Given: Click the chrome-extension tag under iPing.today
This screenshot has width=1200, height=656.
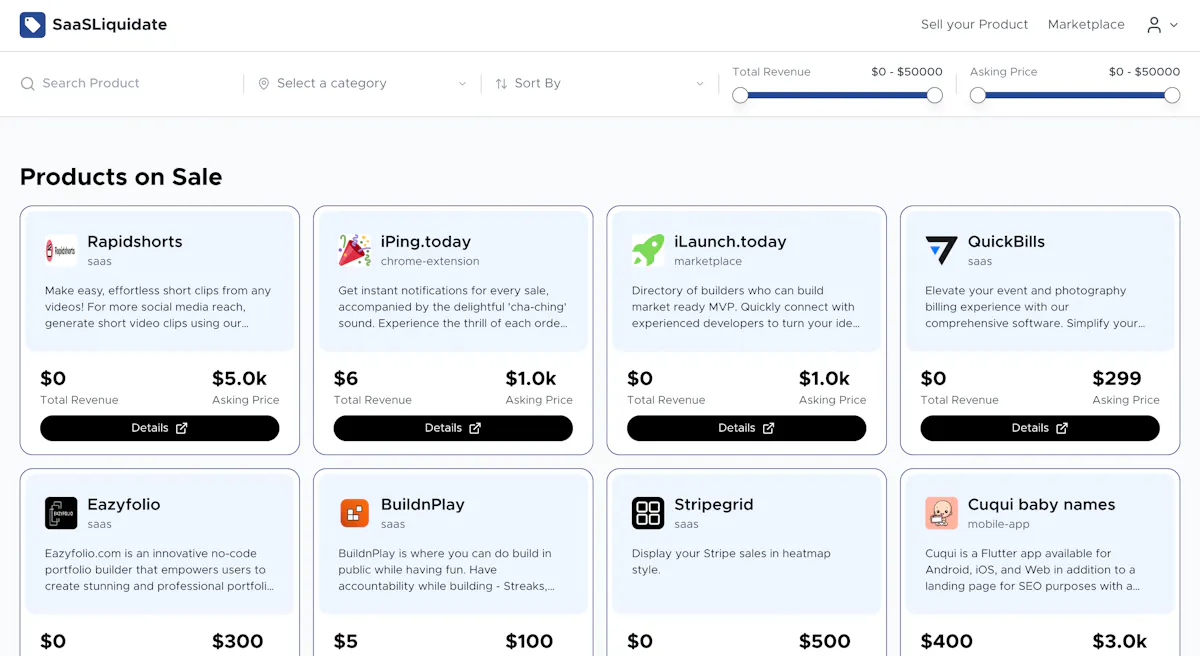Looking at the screenshot, I should (430, 262).
